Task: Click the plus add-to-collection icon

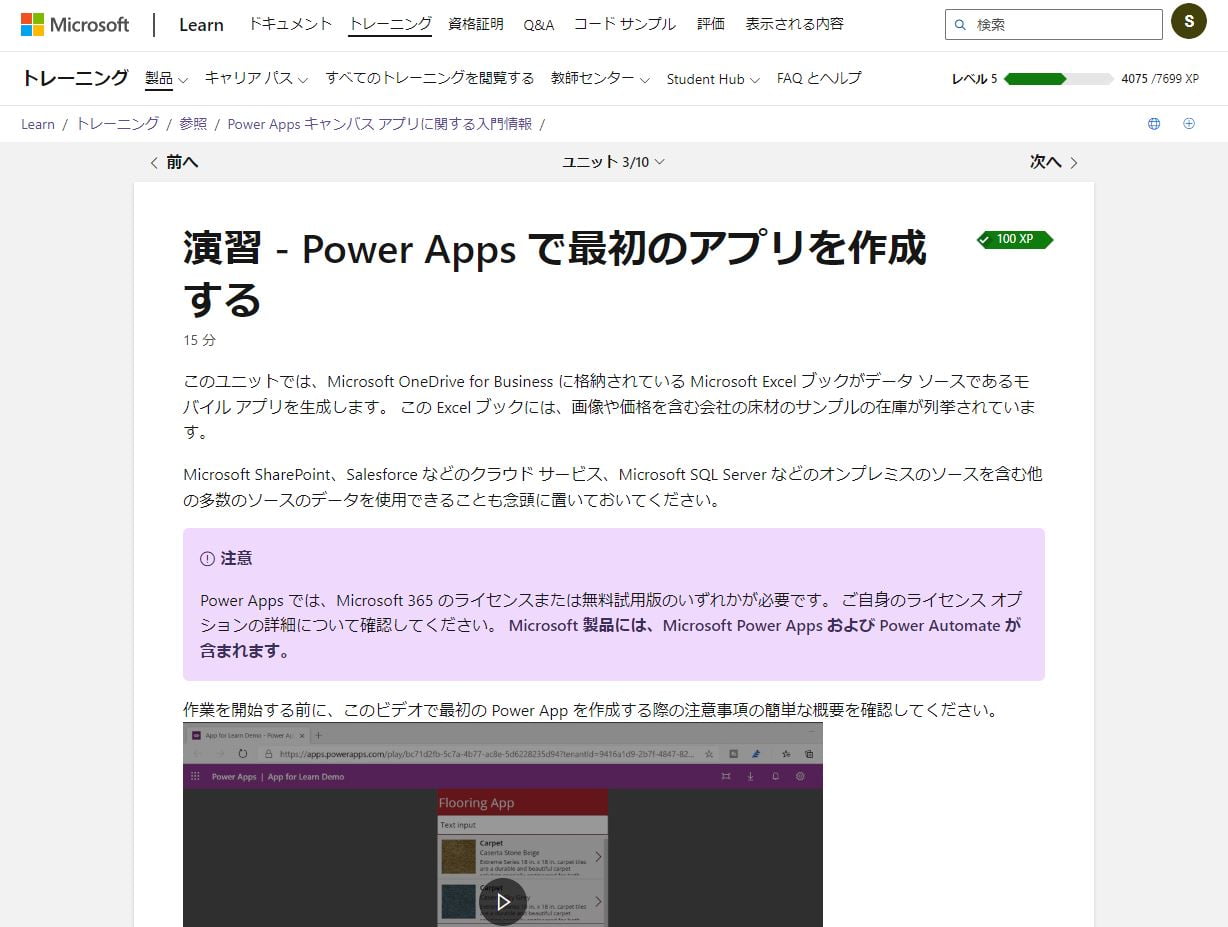Action: coord(1189,124)
